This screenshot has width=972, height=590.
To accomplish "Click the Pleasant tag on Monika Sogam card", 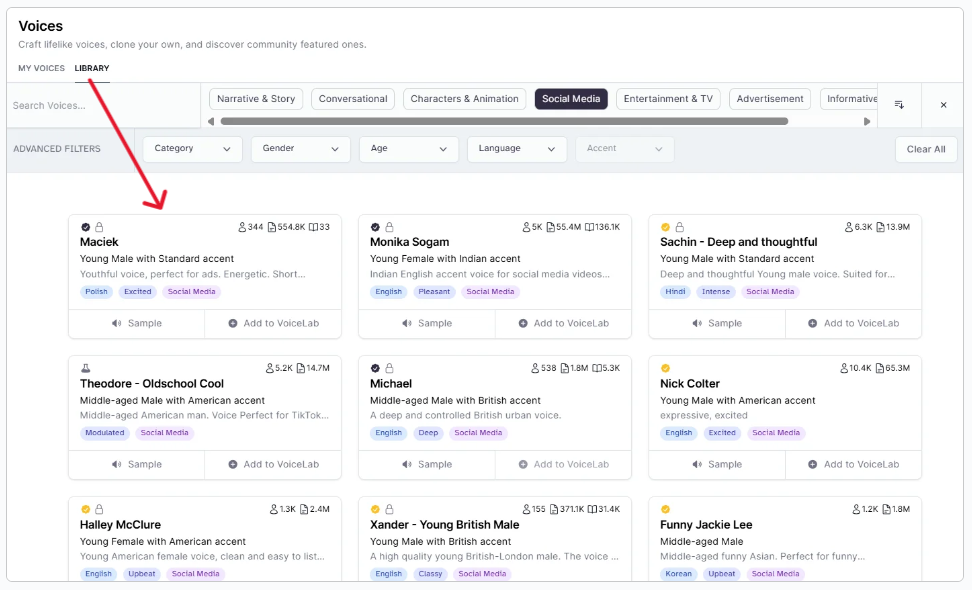I will click(434, 291).
